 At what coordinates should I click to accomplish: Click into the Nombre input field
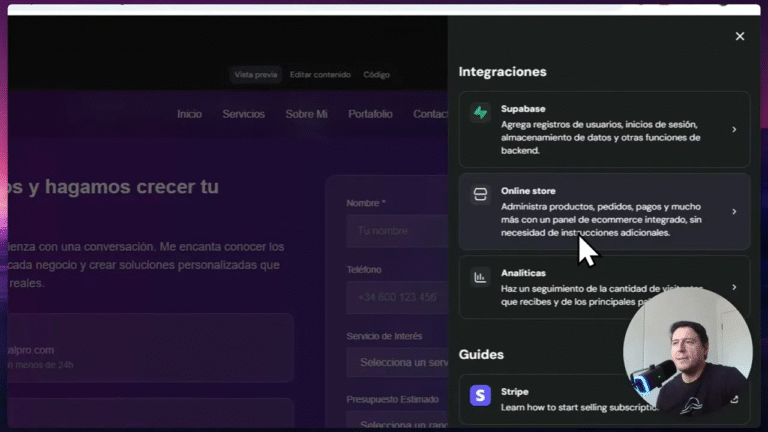click(397, 232)
